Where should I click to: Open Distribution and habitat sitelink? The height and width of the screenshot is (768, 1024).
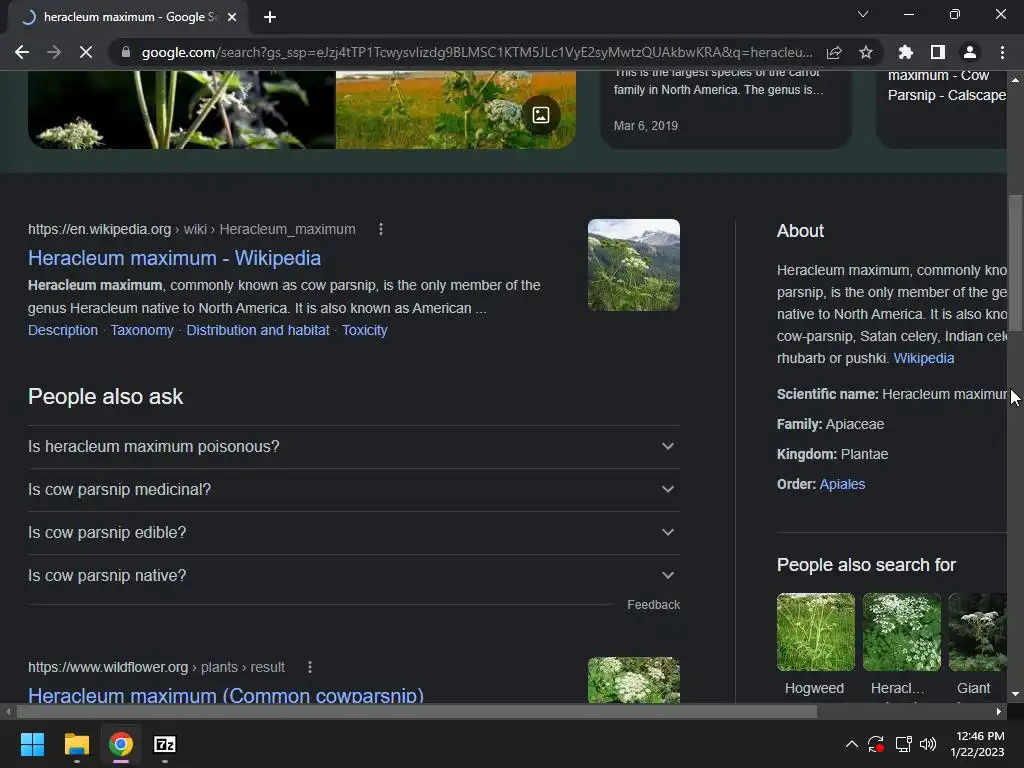coord(258,330)
